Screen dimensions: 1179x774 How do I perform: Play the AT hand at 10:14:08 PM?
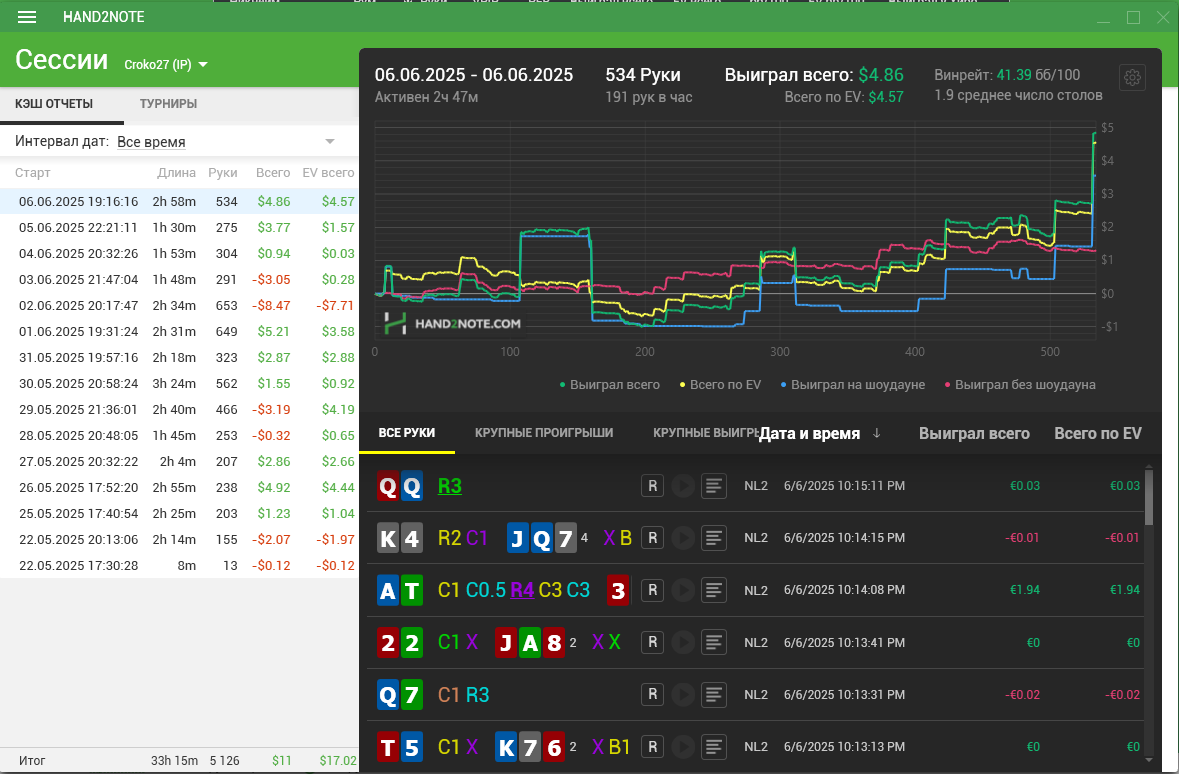pyautogui.click(x=683, y=590)
